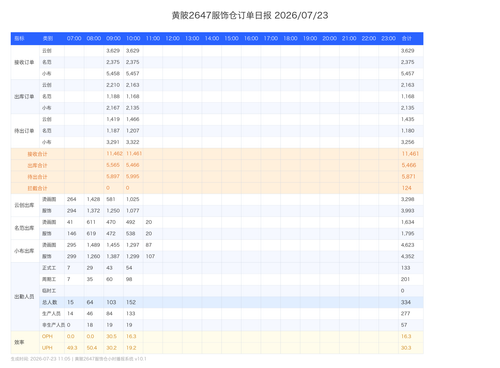This screenshot has height=368, width=500.
Task: Click the 小布出库 group label
Action: 24,251
